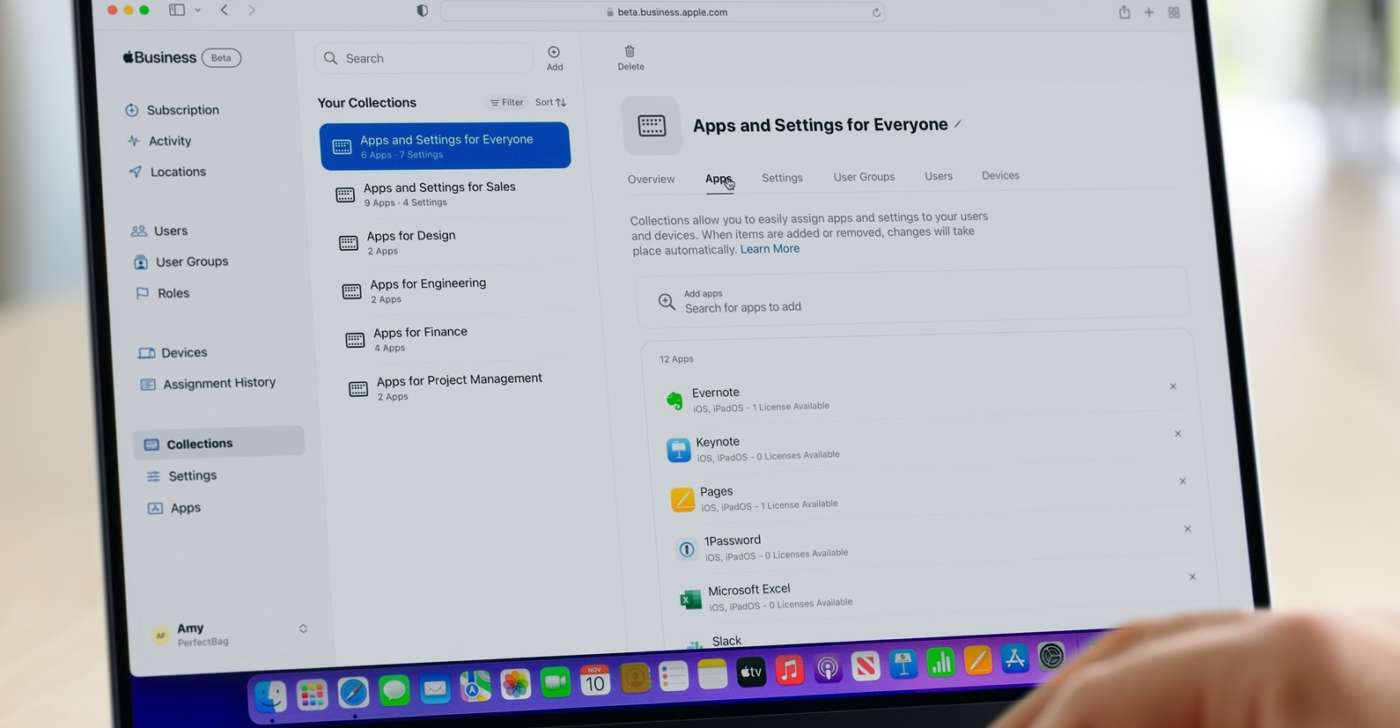Select the Apps tab of the collection
Image resolution: width=1400 pixels, height=728 pixels.
click(x=719, y=179)
